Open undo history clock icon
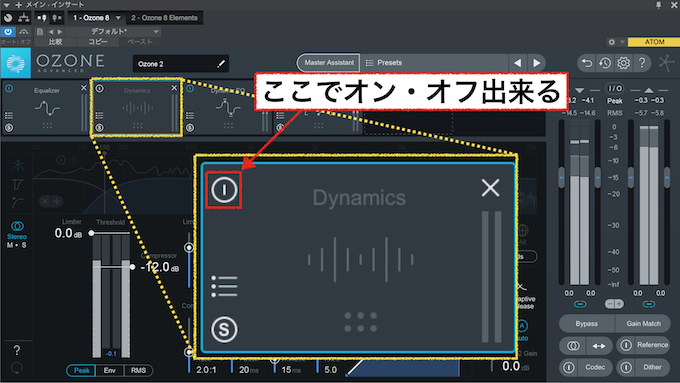This screenshot has height=383, width=680. pos(605,63)
